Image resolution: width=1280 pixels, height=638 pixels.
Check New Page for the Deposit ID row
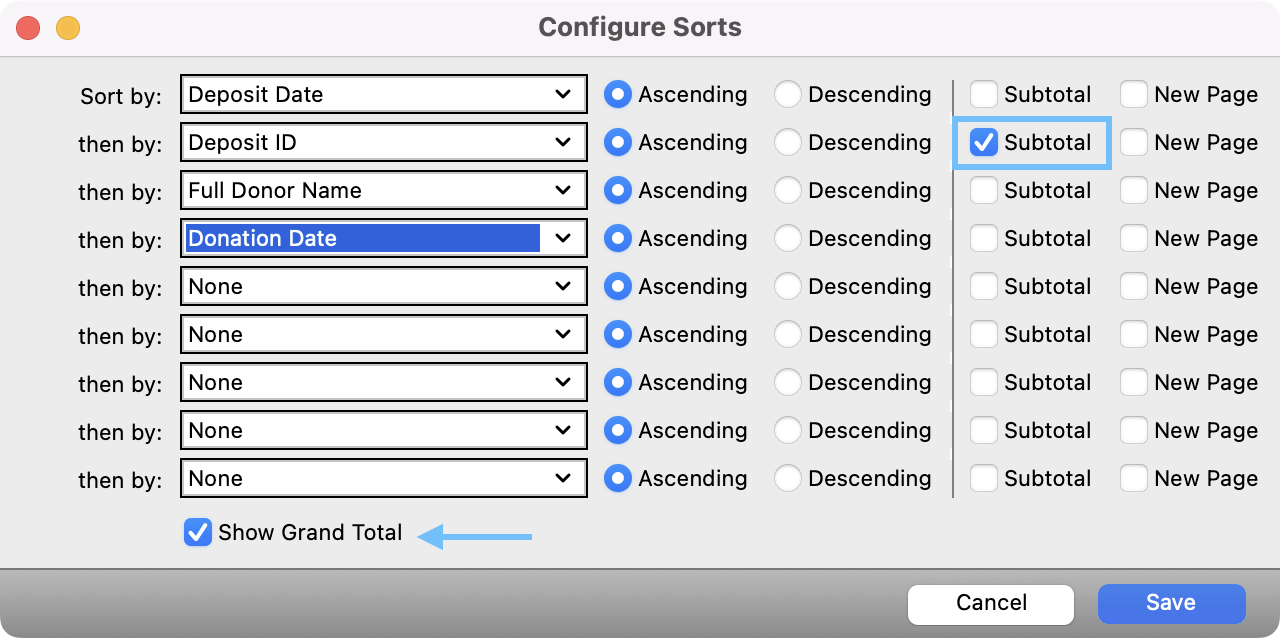pyautogui.click(x=1134, y=142)
